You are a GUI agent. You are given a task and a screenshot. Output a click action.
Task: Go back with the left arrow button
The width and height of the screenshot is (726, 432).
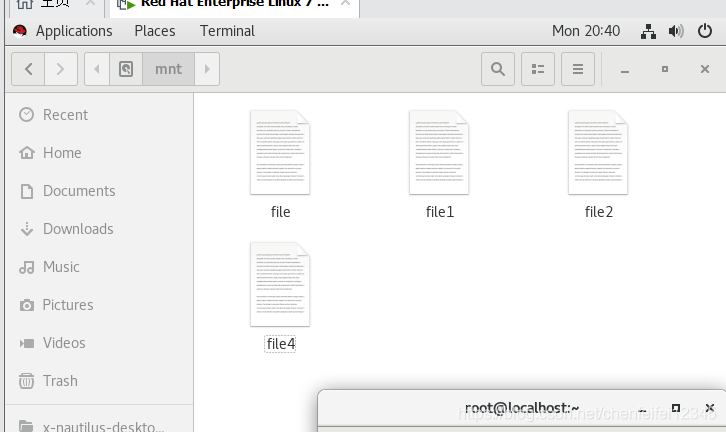[x=28, y=69]
